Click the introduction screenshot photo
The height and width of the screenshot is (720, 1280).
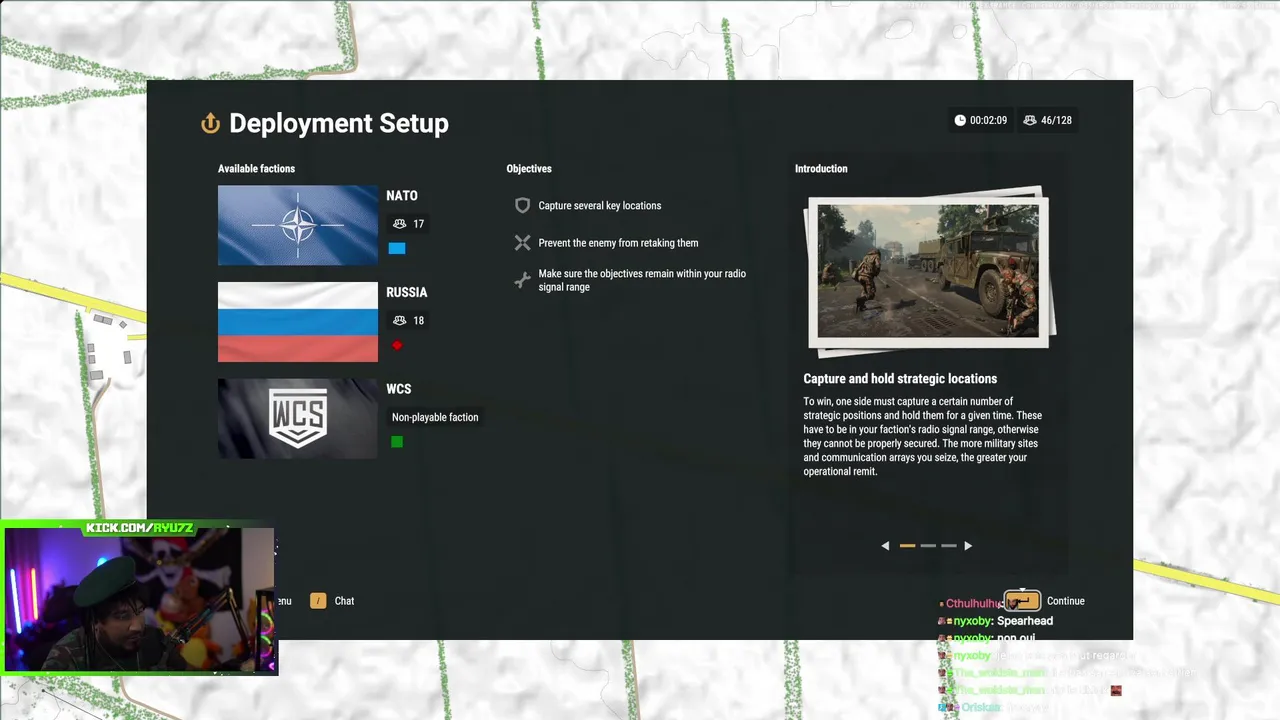tap(928, 271)
